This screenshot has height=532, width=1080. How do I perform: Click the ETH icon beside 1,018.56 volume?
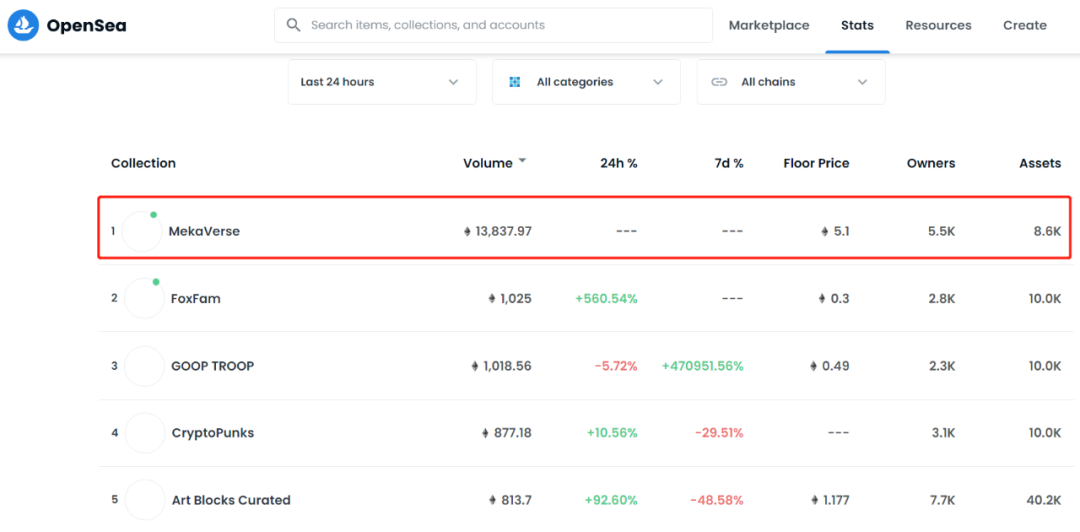[475, 366]
